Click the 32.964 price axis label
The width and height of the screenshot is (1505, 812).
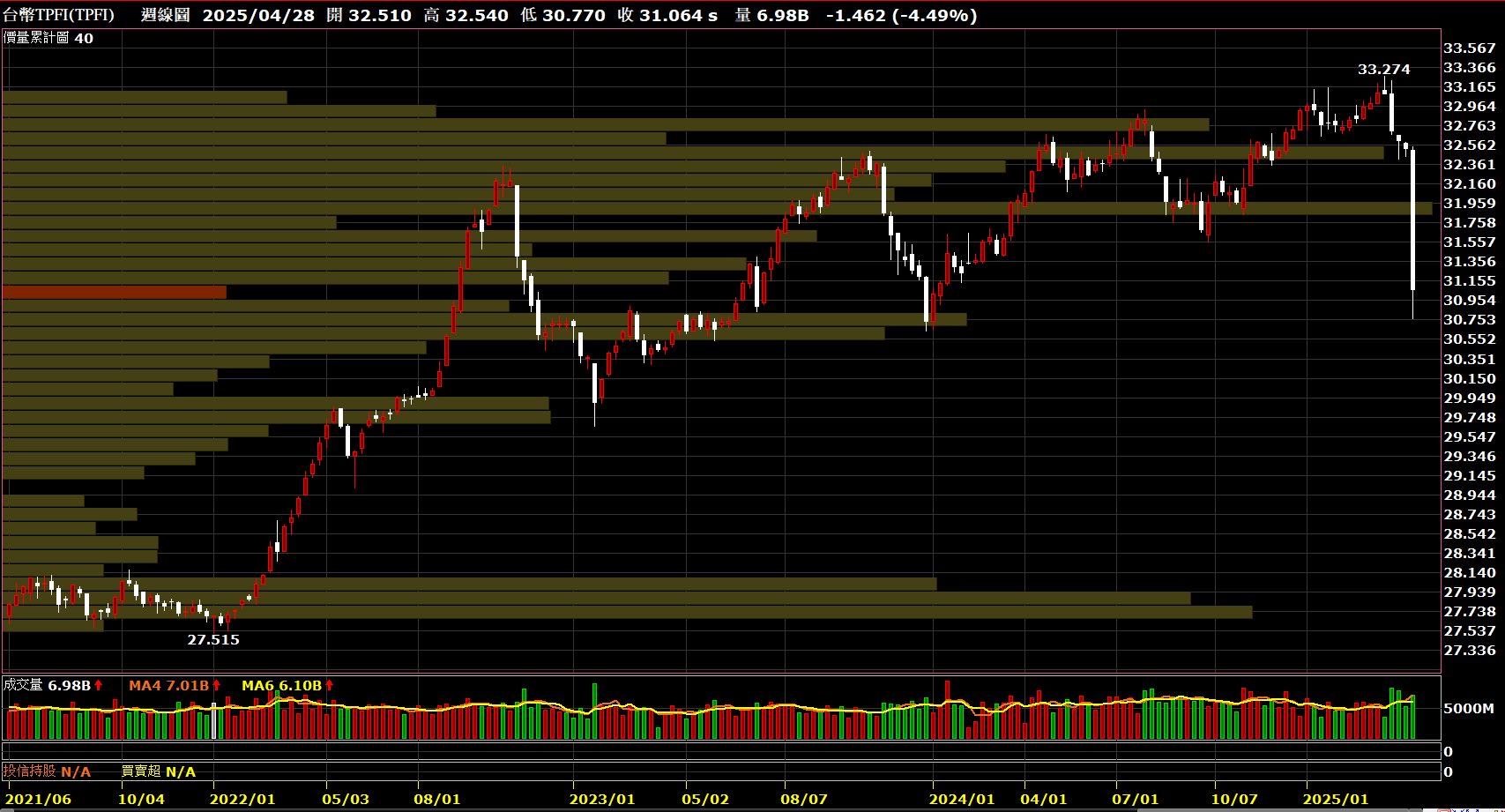[1470, 106]
